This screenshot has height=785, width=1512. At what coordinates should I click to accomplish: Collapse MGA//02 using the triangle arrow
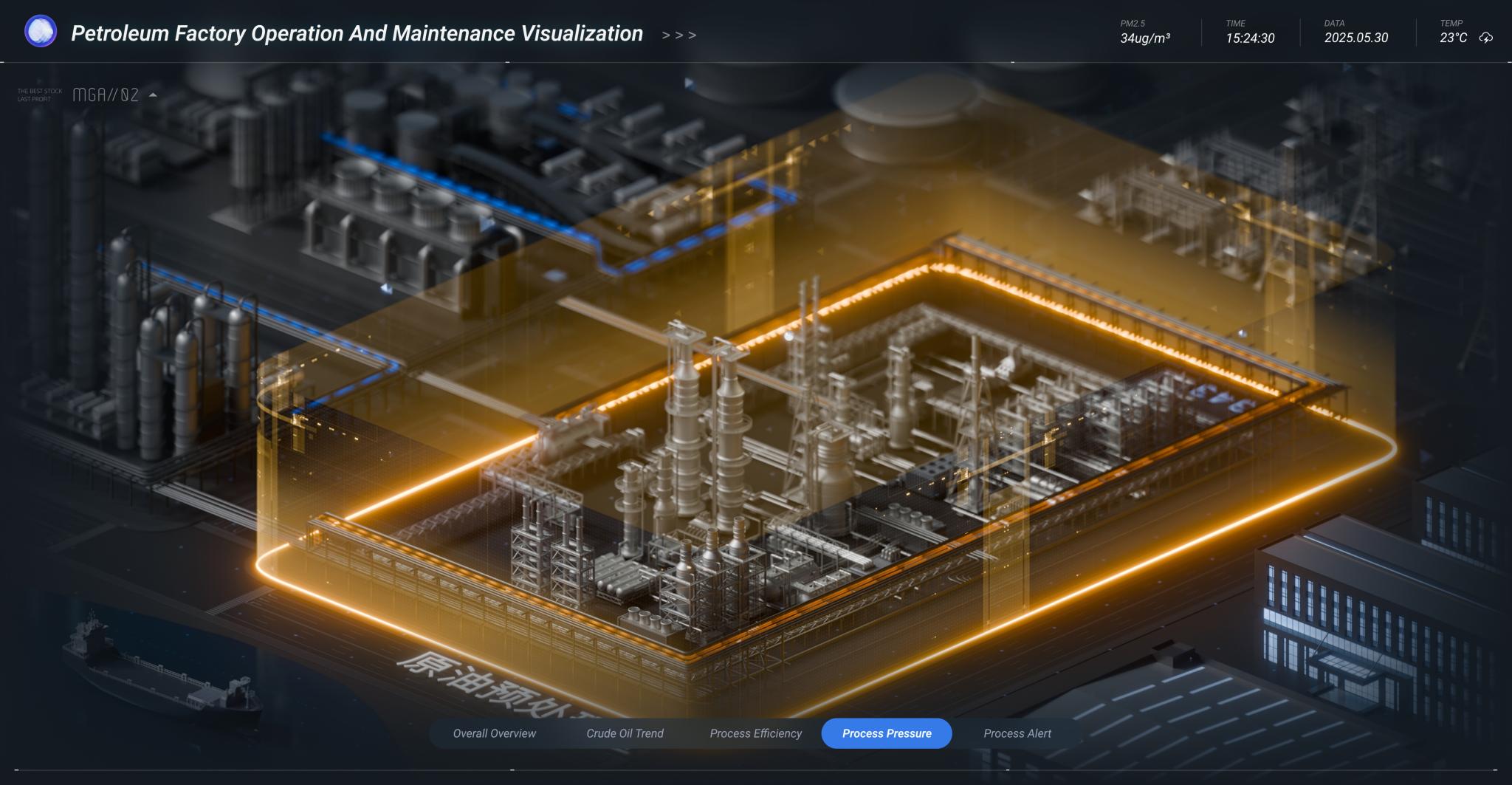[x=153, y=95]
